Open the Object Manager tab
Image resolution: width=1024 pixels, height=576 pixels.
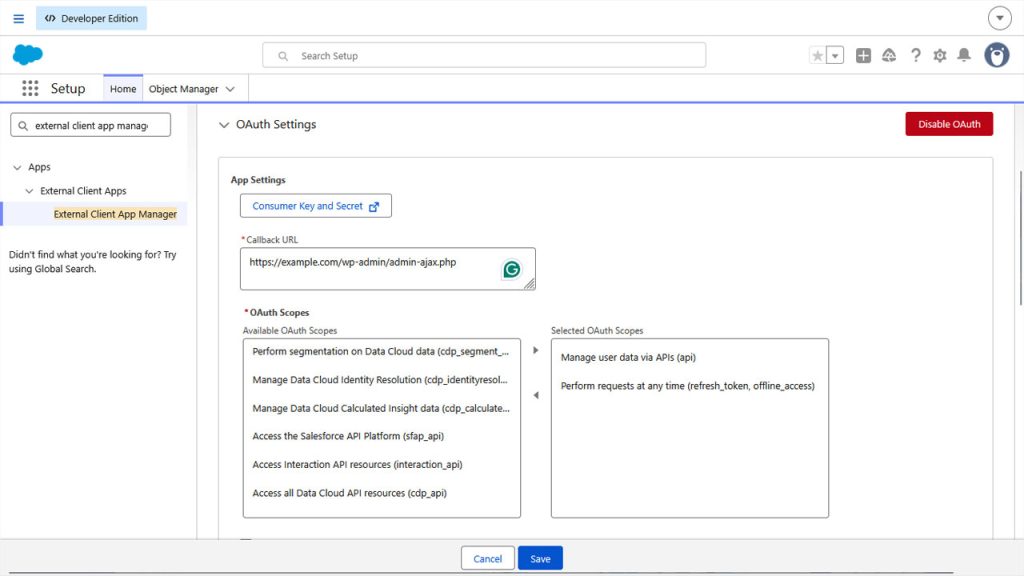coord(184,89)
